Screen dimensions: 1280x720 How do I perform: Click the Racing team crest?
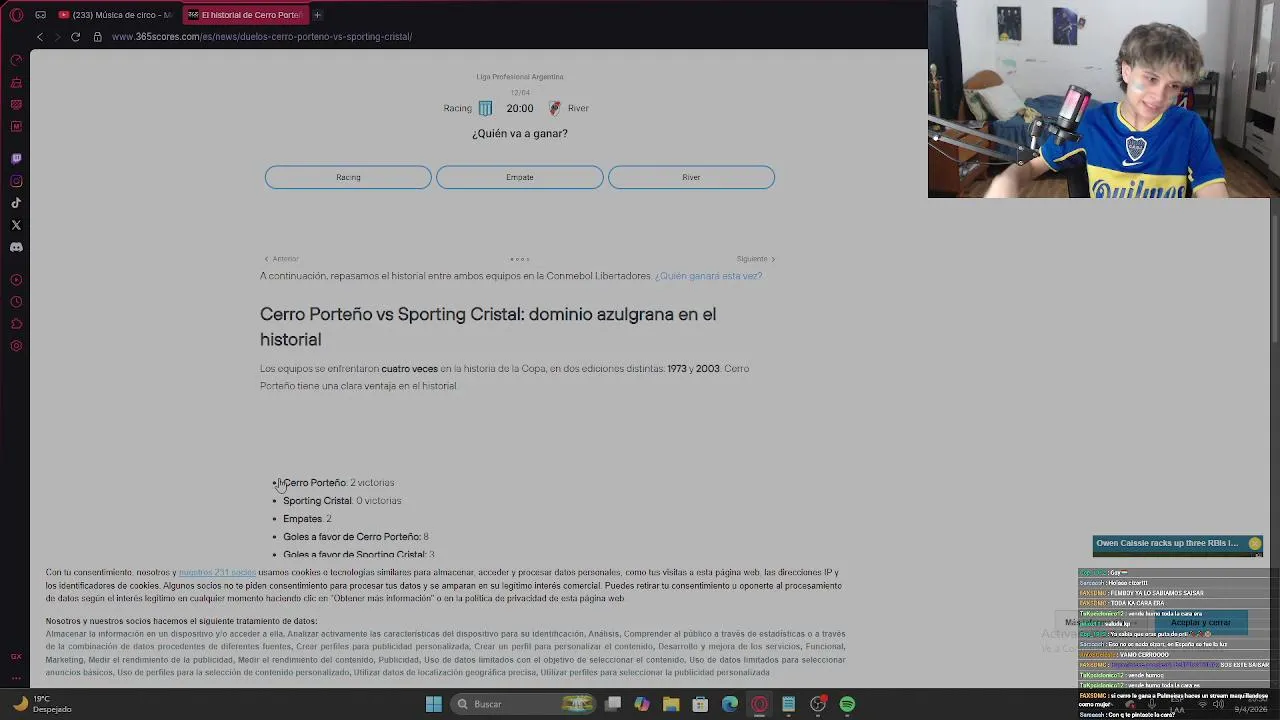point(485,108)
